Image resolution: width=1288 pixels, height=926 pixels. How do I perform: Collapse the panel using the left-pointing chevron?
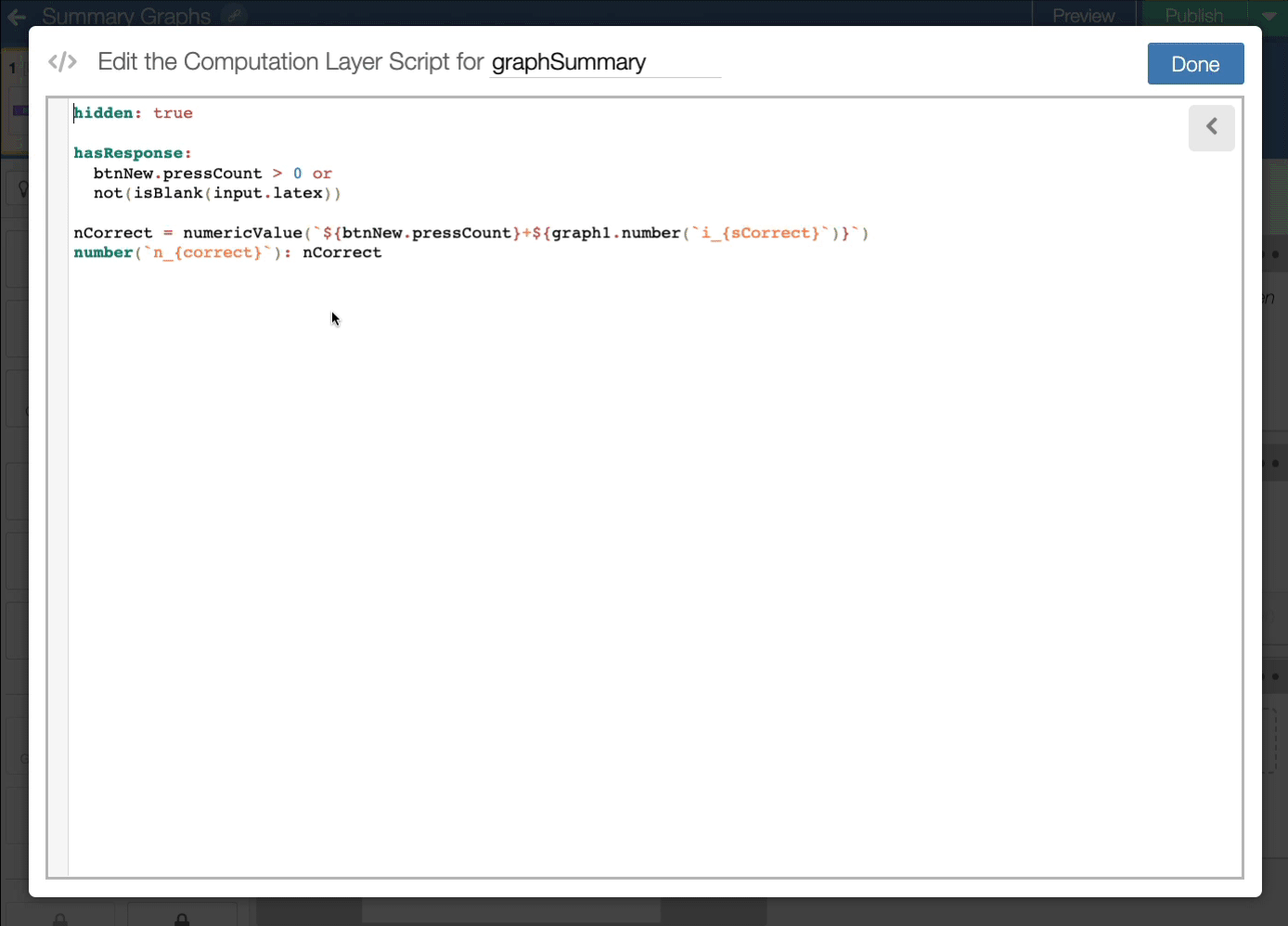pyautogui.click(x=1211, y=127)
